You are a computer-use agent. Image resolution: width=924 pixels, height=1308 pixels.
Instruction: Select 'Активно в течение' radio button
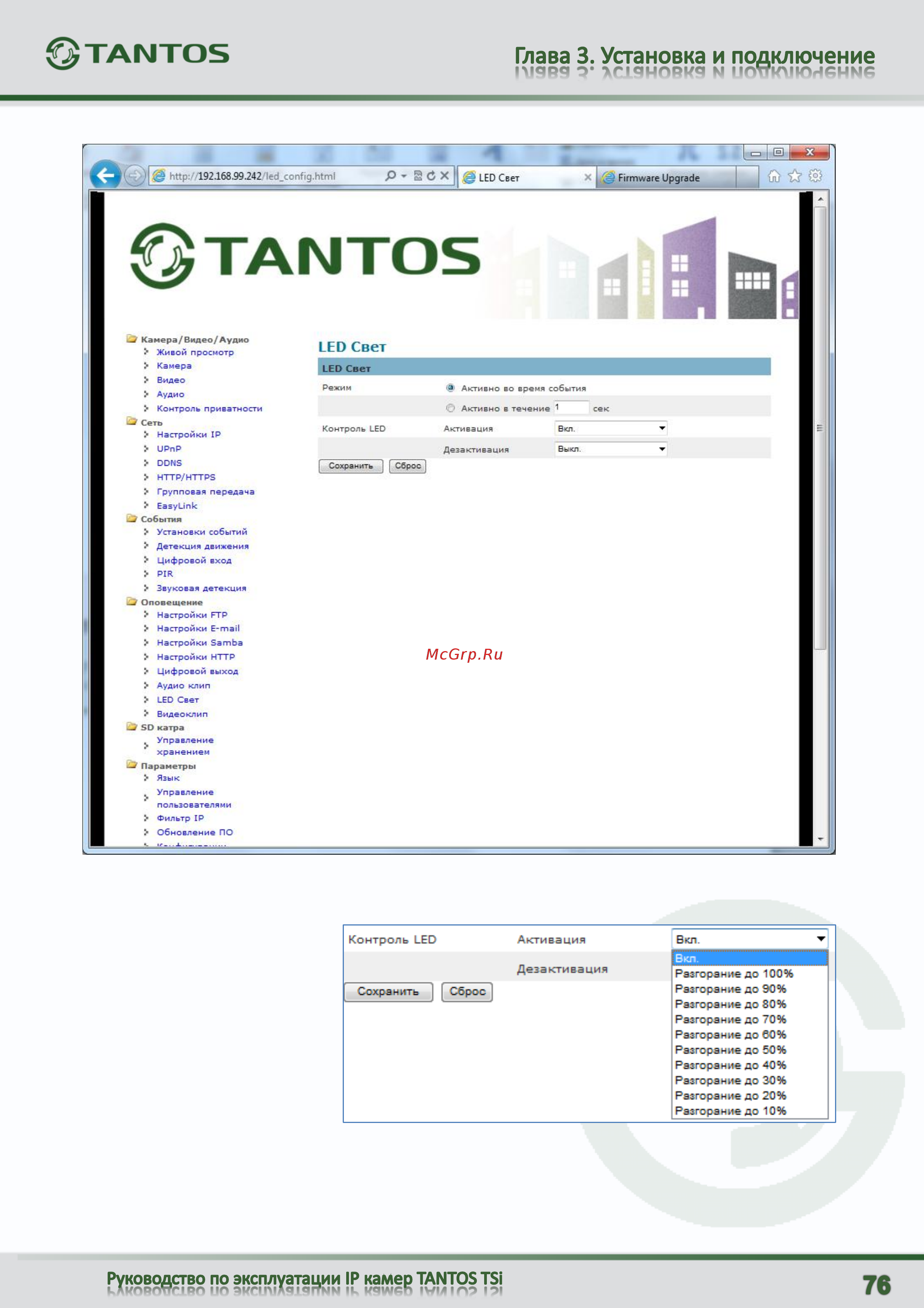click(x=450, y=408)
